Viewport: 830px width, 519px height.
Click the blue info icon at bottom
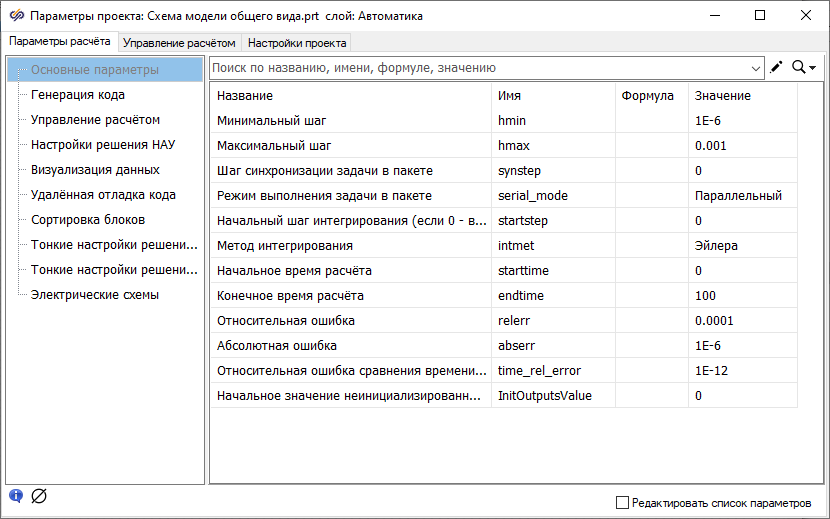[x=15, y=495]
